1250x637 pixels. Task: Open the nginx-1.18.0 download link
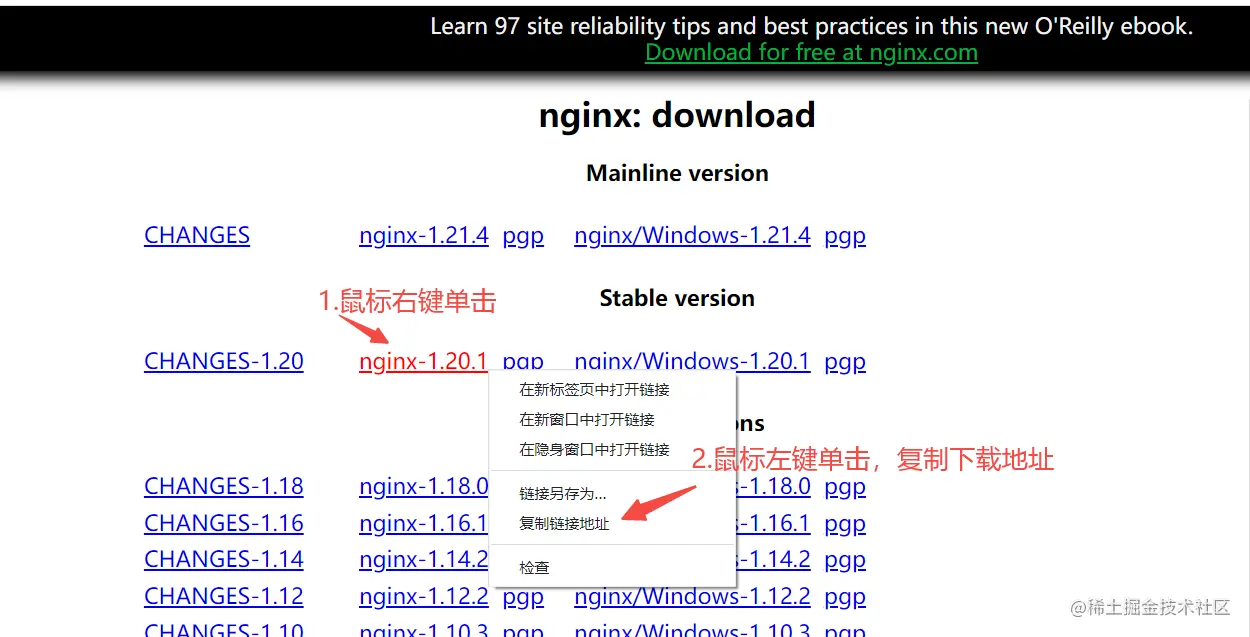pos(424,487)
